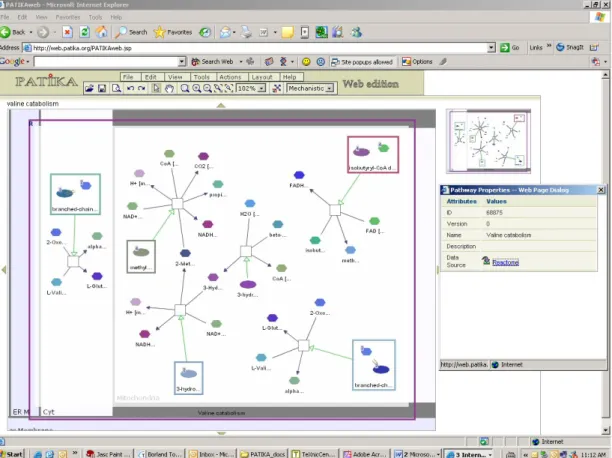This screenshot has height=458, width=612.
Task: Toggle the Site popups allowed button
Action: click(x=362, y=62)
